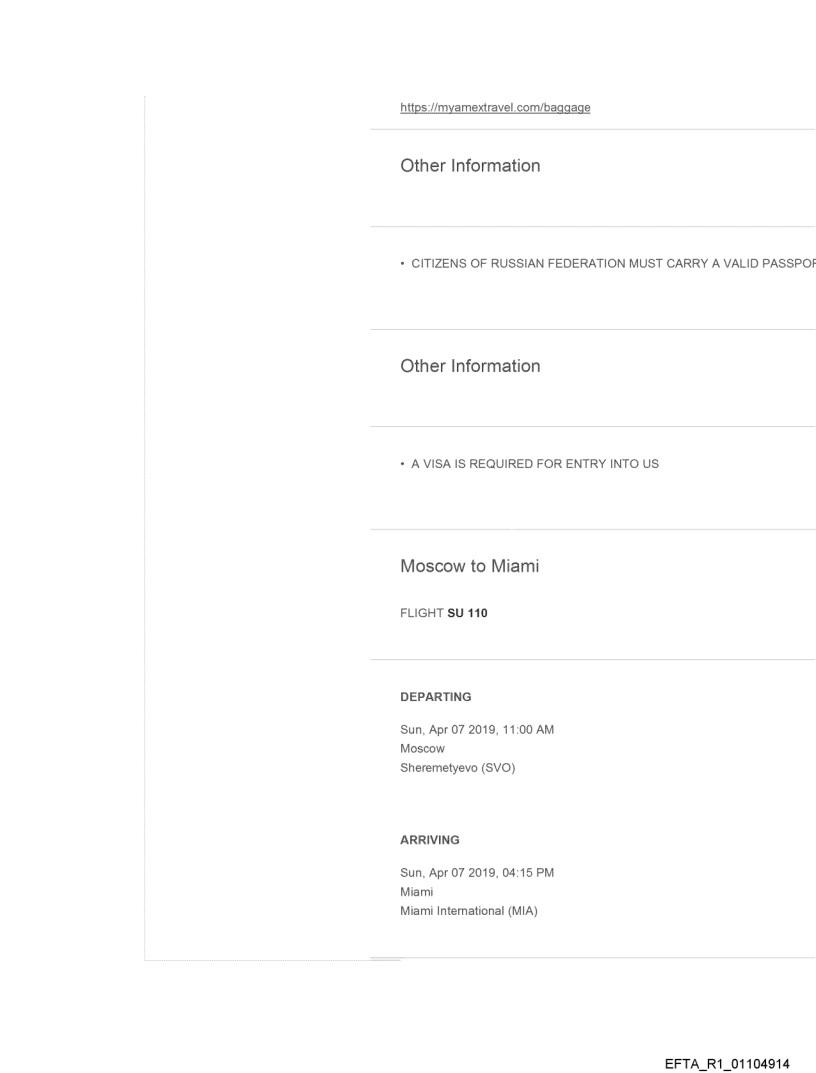Select the 04:15 PM arrival date line
The height and width of the screenshot is (1073, 816).
point(477,873)
